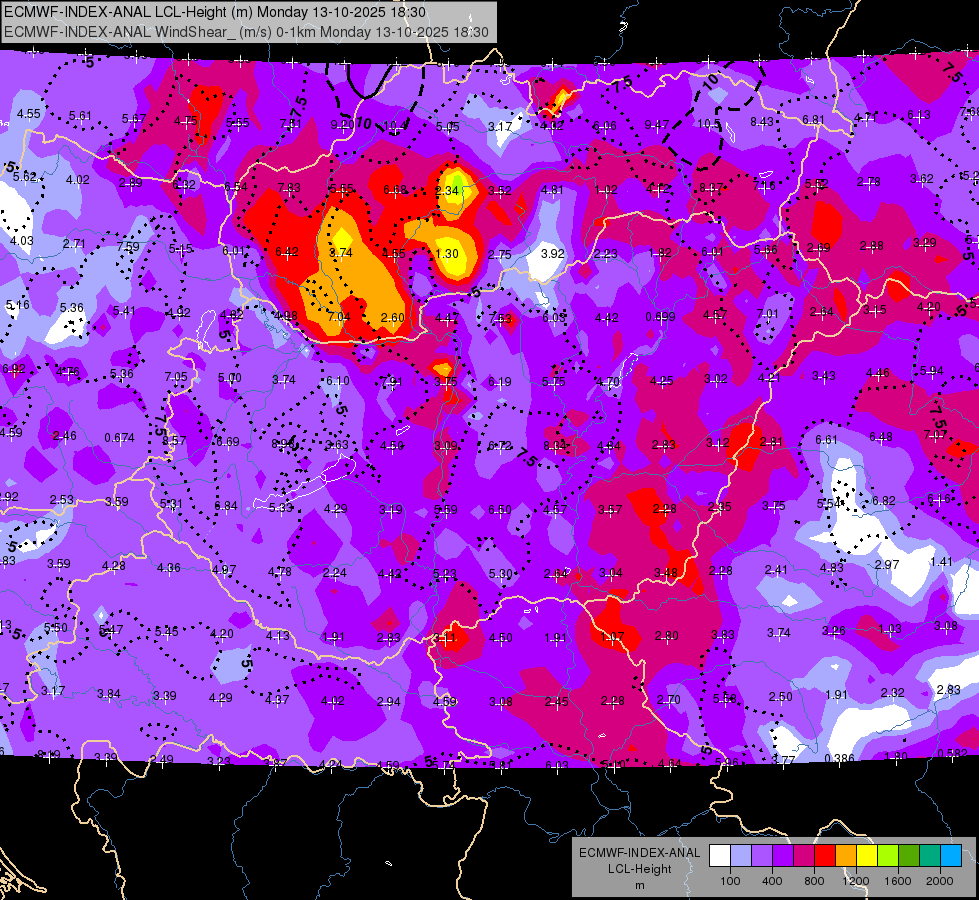Click the legend label 1200
The height and width of the screenshot is (900, 979).
tap(855, 881)
